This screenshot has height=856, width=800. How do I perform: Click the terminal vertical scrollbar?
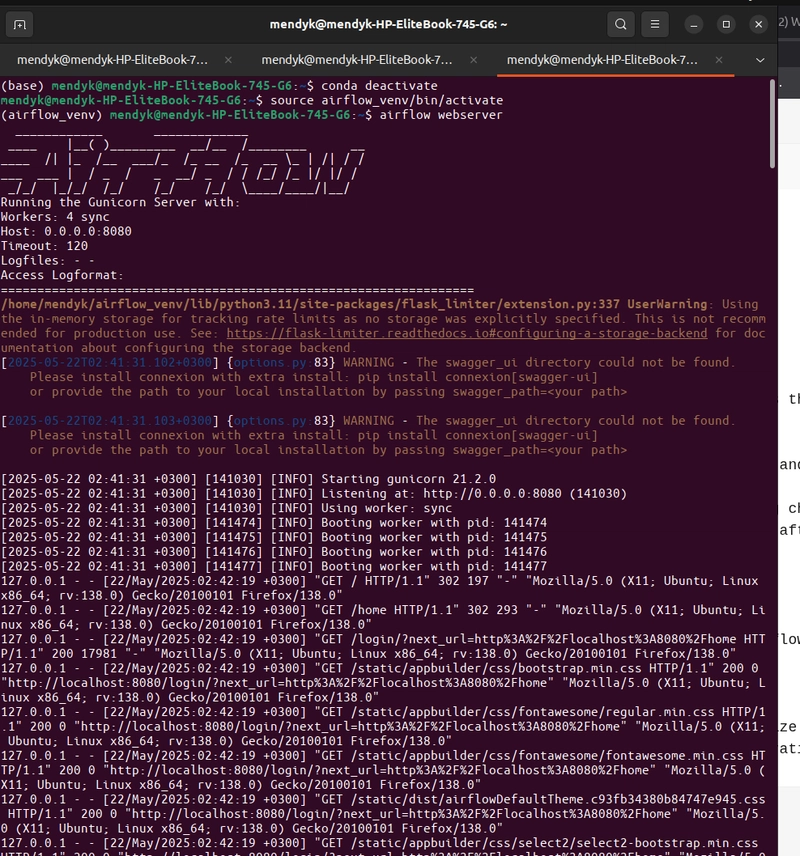coord(772,124)
